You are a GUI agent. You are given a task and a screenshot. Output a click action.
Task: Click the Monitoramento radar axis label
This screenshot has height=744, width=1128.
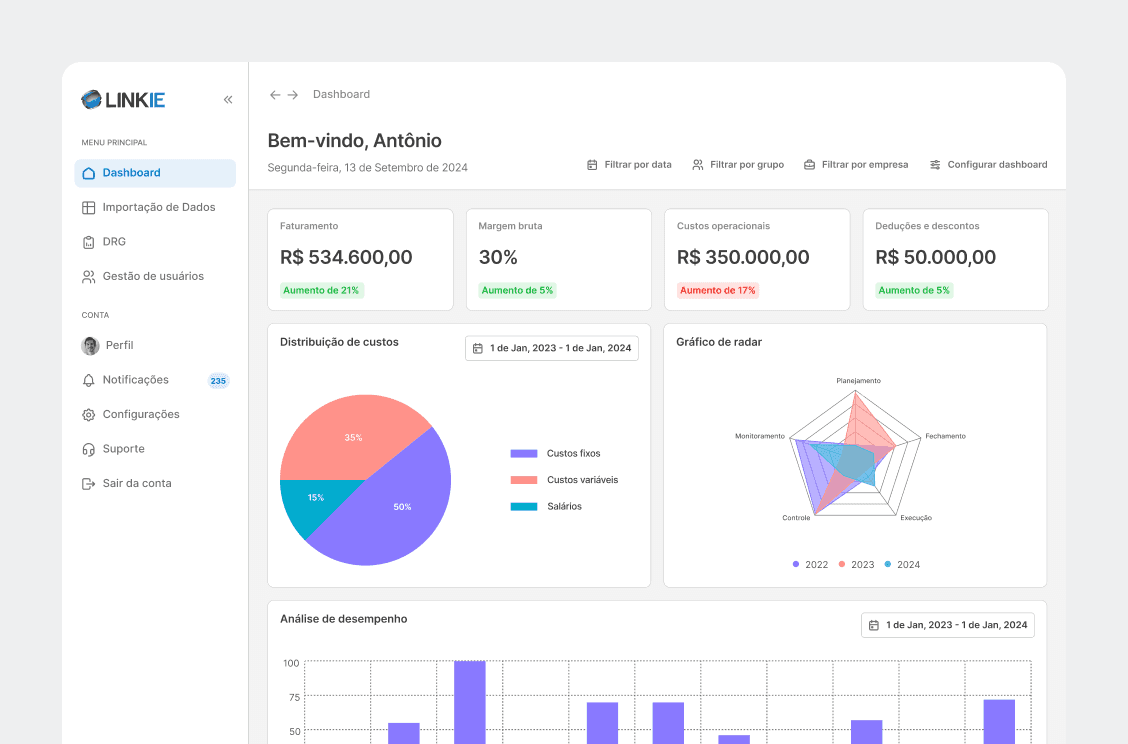(760, 436)
